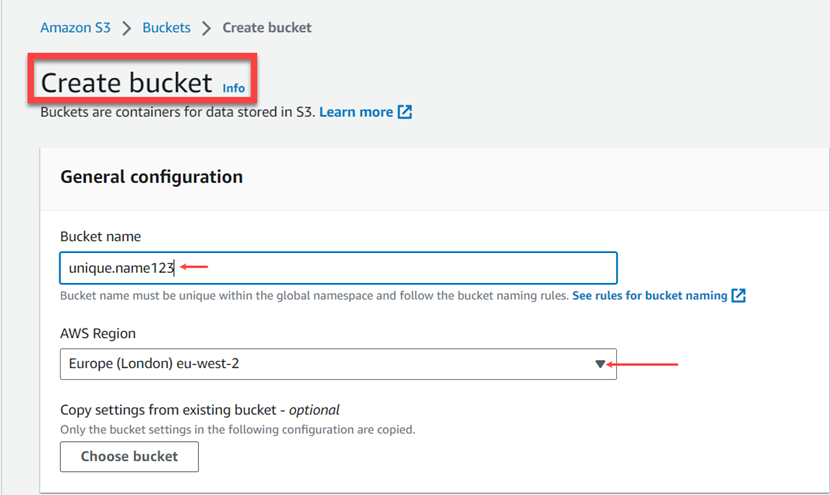Open the AWS Region dropdown

click(338, 364)
